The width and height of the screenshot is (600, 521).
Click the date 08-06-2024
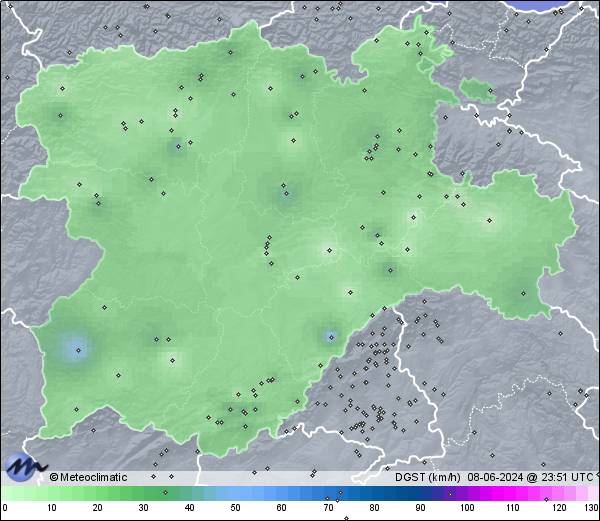tap(495, 477)
